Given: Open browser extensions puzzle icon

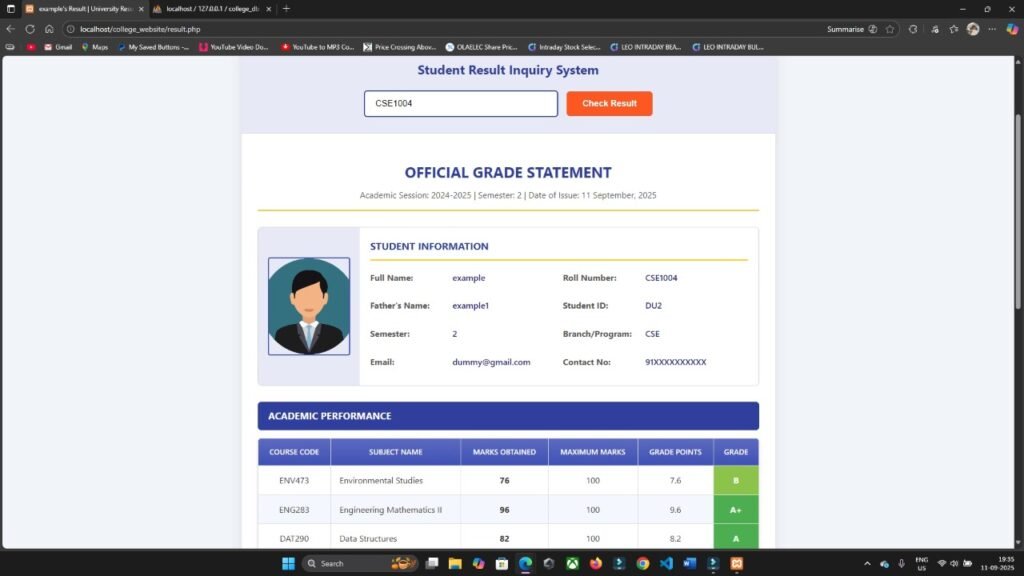Looking at the screenshot, I should pyautogui.click(x=935, y=29).
